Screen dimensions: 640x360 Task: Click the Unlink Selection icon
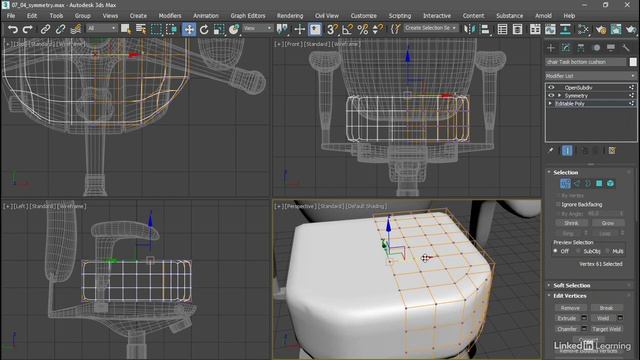pyautogui.click(x=60, y=29)
